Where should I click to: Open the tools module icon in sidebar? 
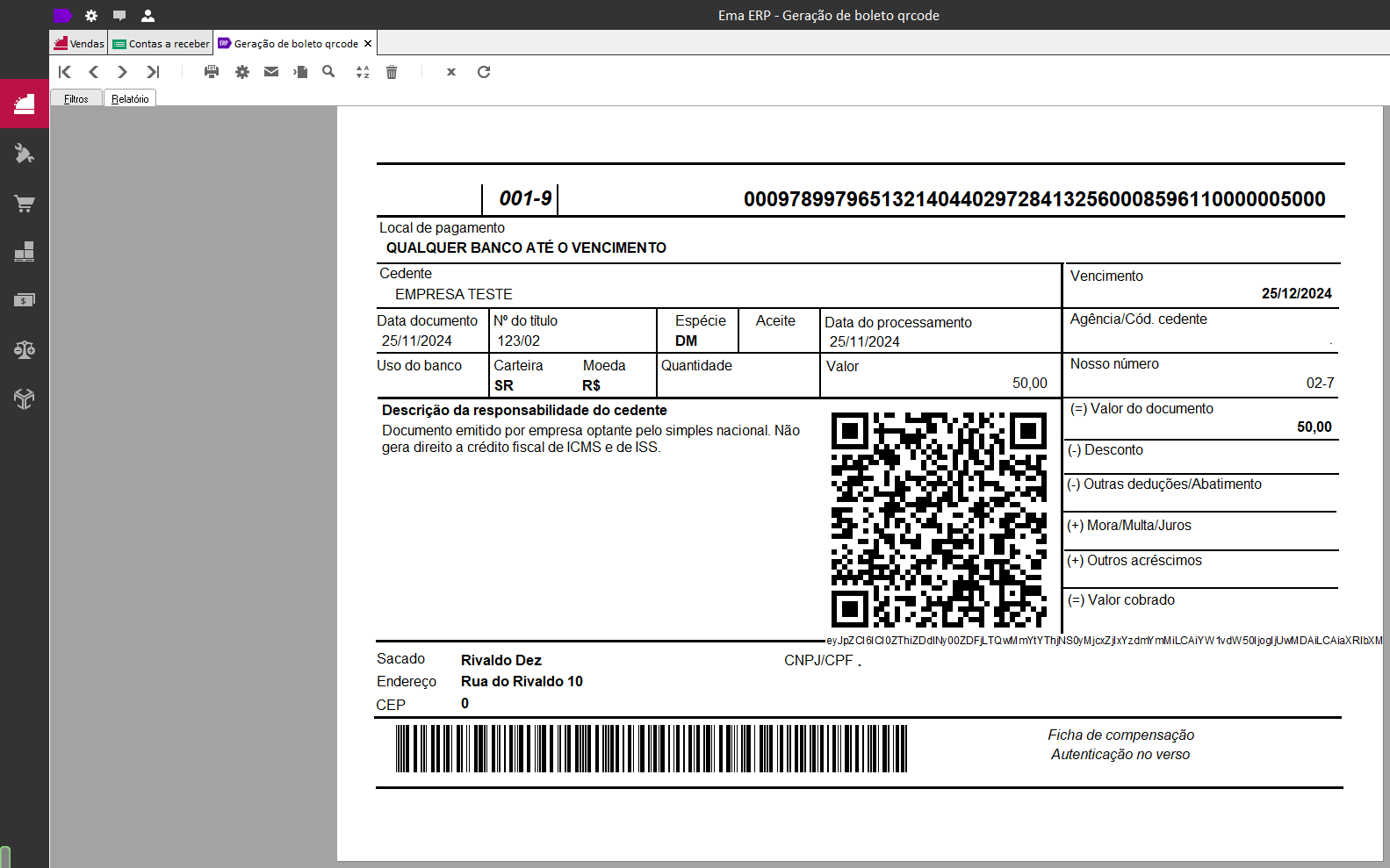(x=25, y=154)
